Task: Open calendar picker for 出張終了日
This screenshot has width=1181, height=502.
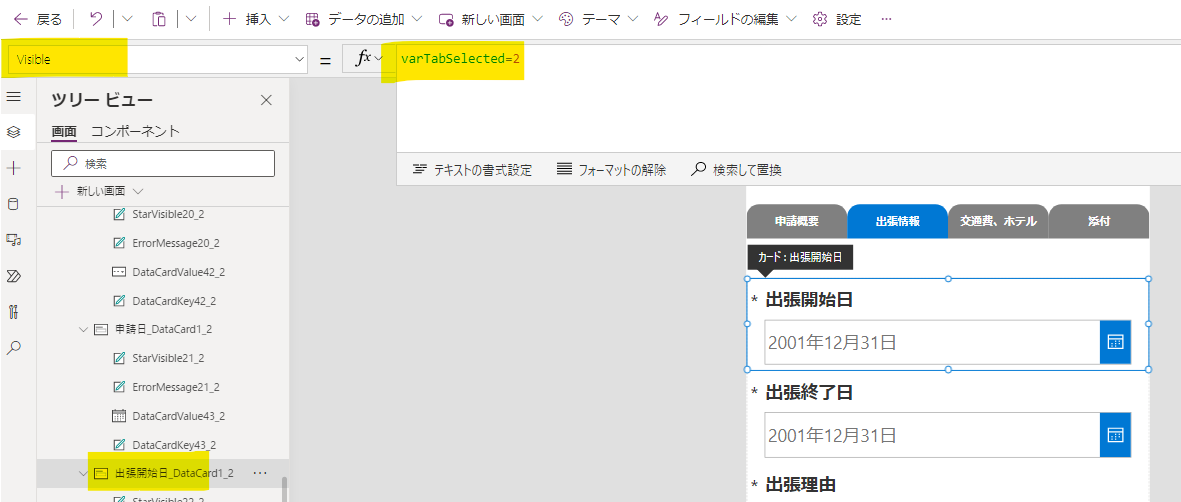Action: click(x=1115, y=435)
